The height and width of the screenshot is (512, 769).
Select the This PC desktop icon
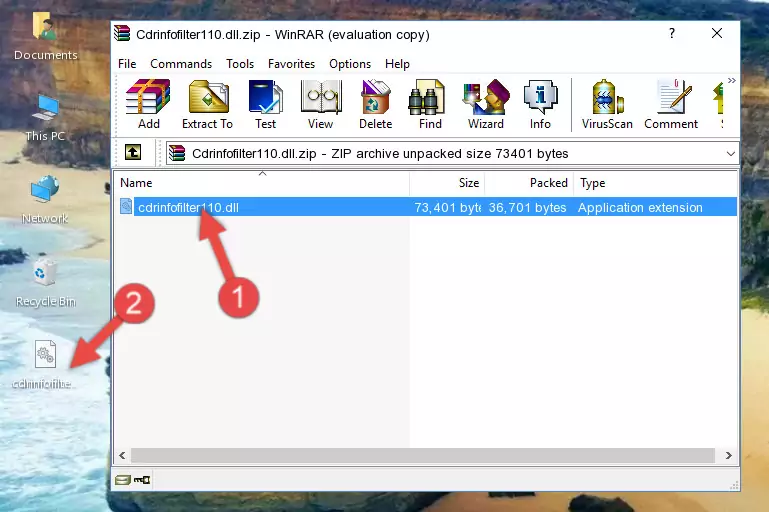pos(45,118)
